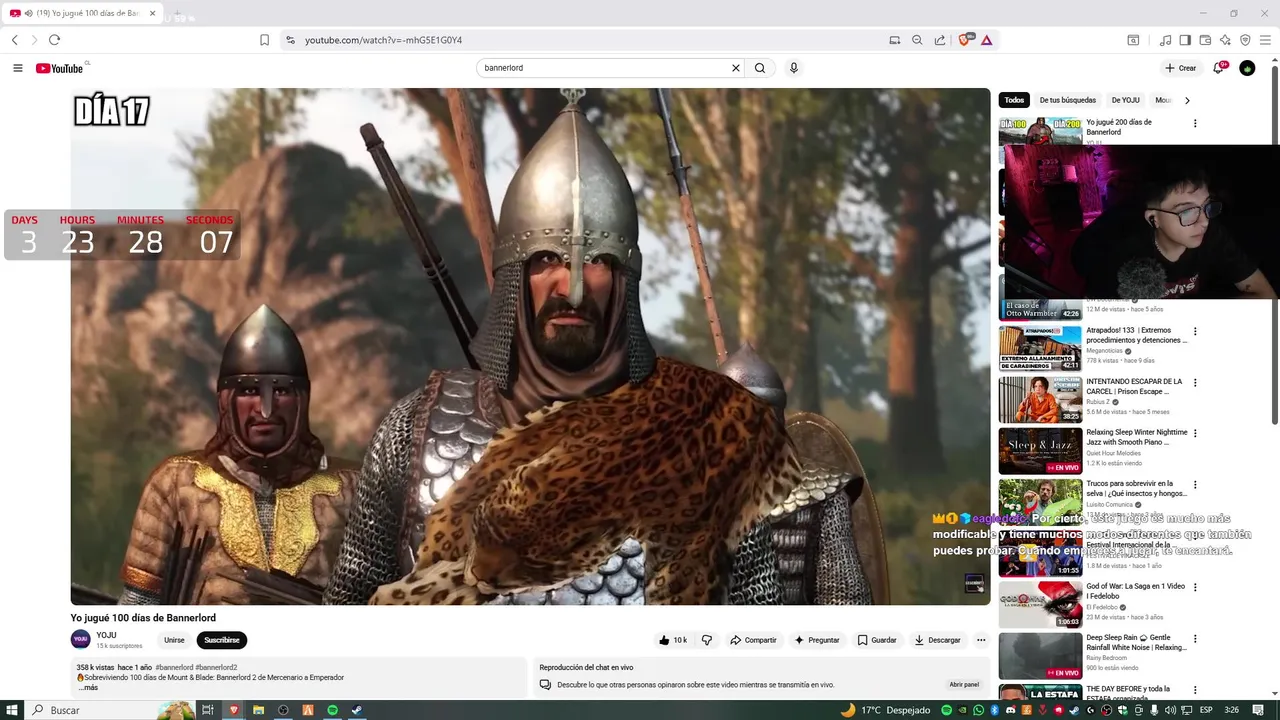
Task: Open the browser main menu
Action: tap(1265, 40)
